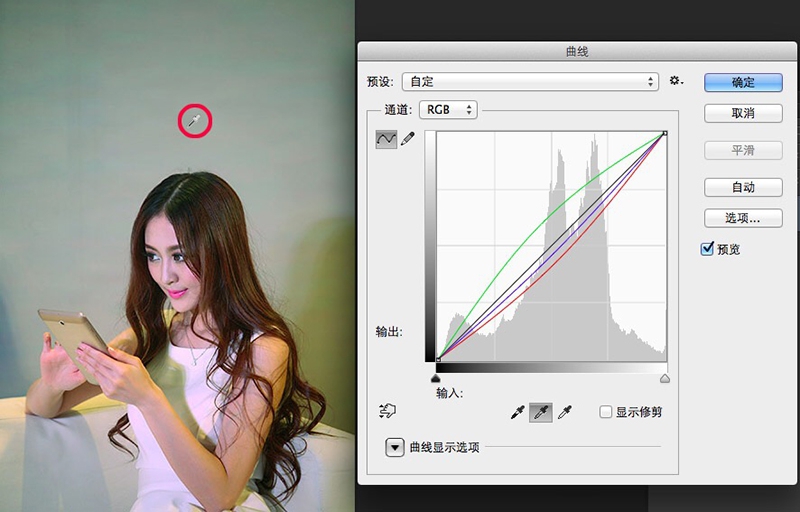The image size is (800, 512).
Task: Click the black point input slider triangle
Action: 436,378
